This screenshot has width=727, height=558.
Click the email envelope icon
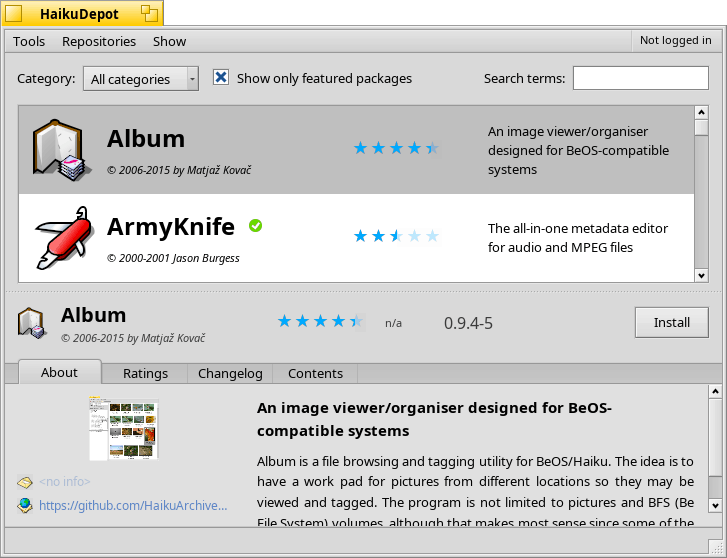(x=25, y=482)
